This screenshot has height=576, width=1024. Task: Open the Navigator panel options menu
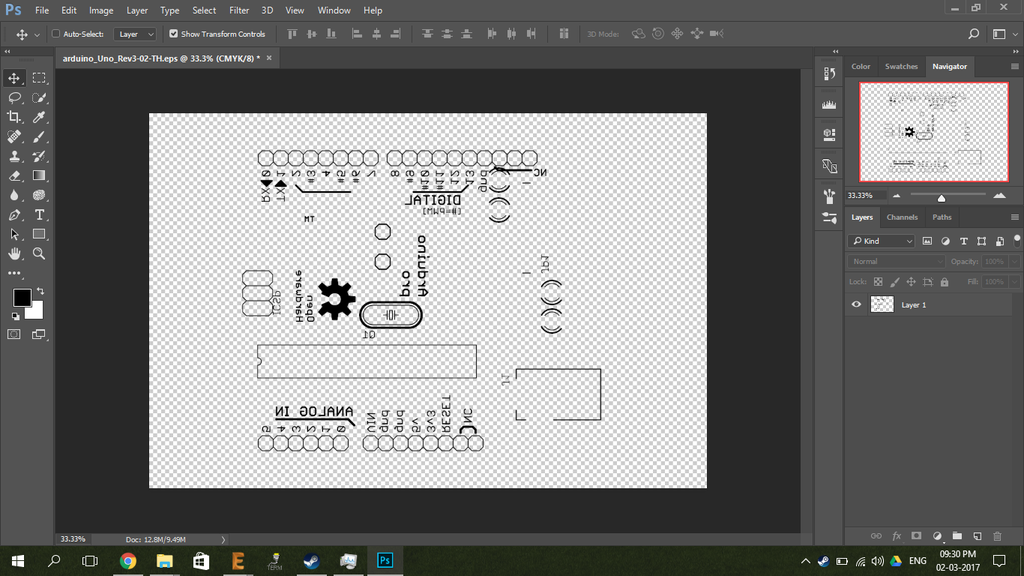(x=1014, y=67)
